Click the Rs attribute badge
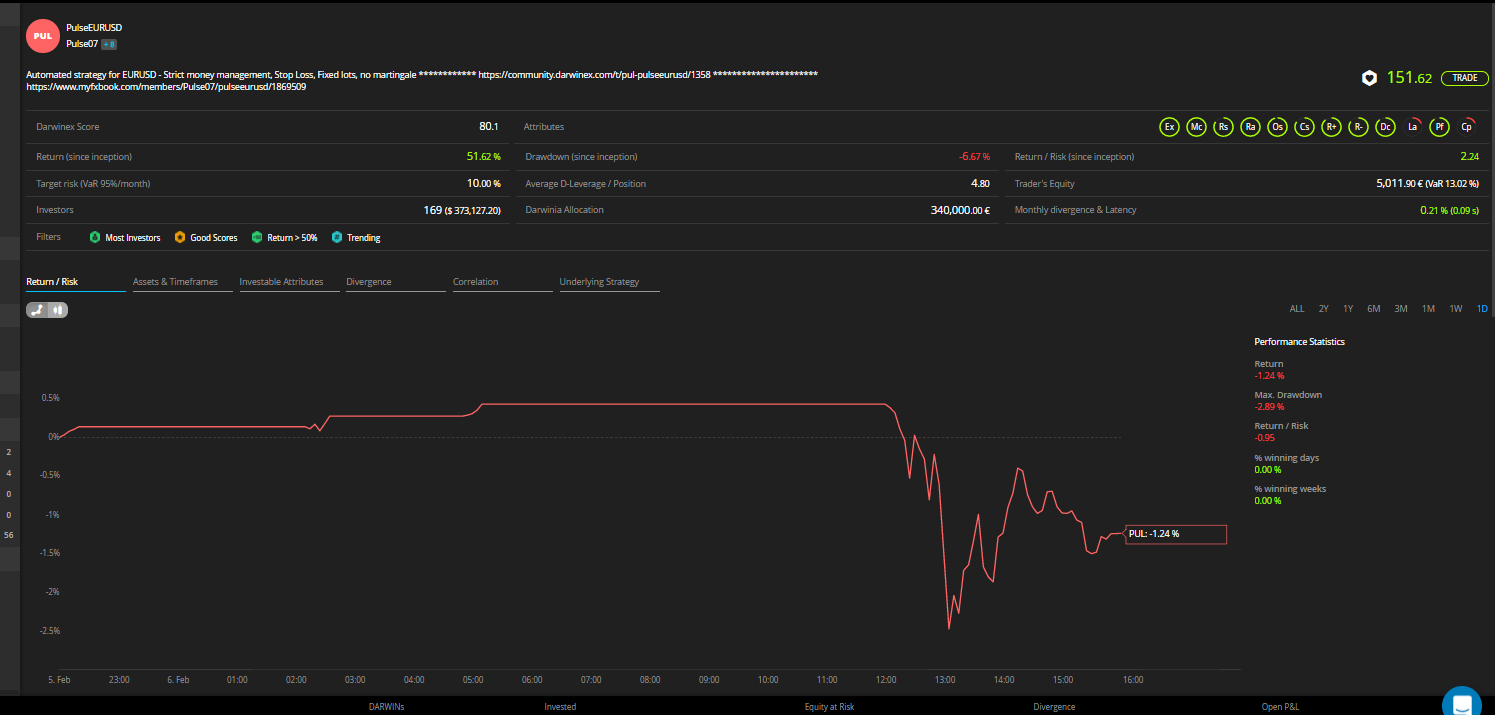The height and width of the screenshot is (715, 1495). click(1222, 127)
